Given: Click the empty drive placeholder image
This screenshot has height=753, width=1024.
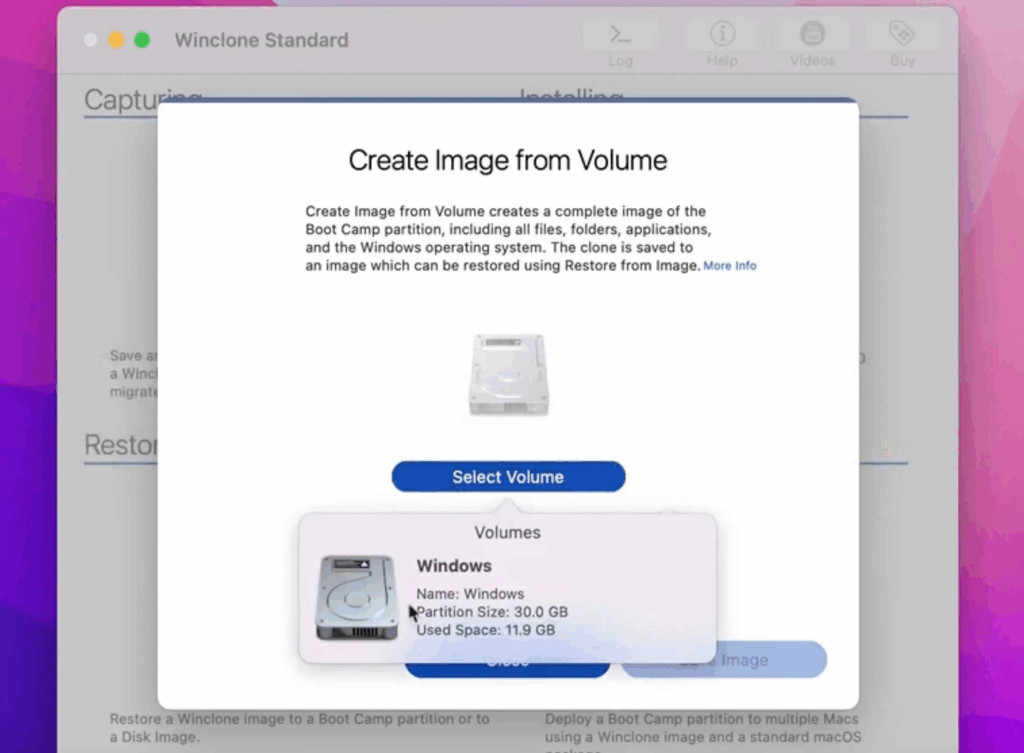Looking at the screenshot, I should pos(509,374).
